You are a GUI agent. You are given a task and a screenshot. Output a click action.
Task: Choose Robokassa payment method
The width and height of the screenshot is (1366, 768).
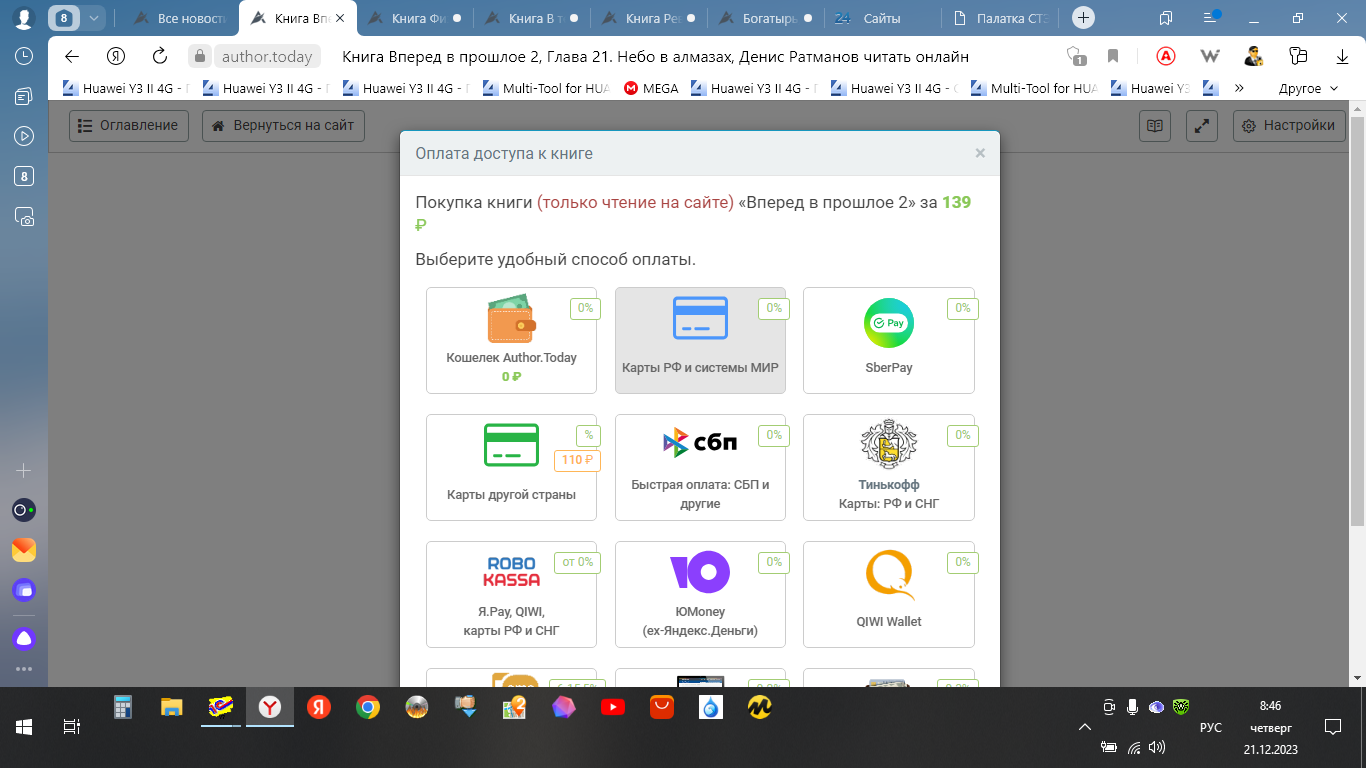click(x=511, y=594)
